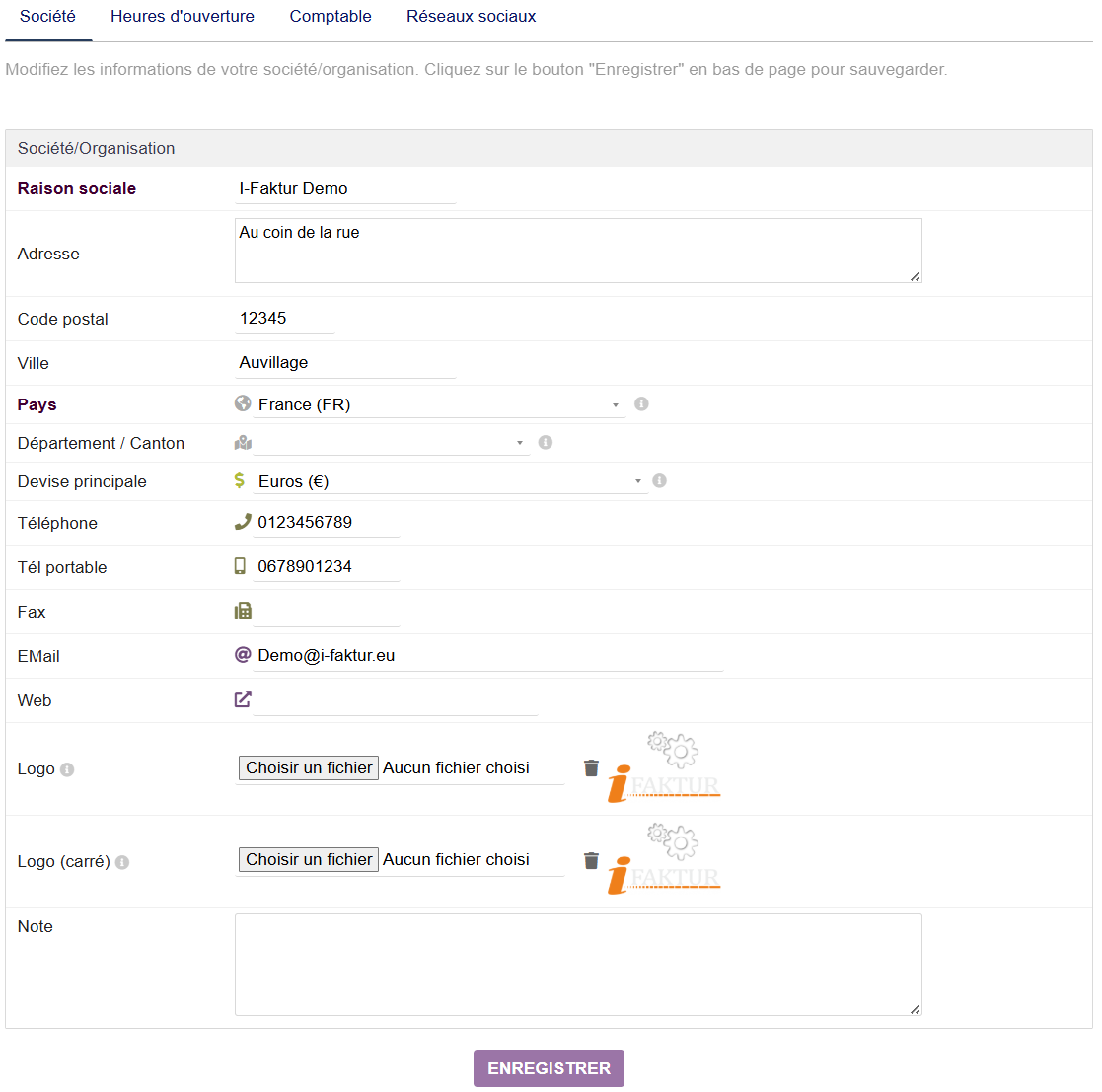Screen dimensions: 1102x1092
Task: Click Choisir un fichier for Logo
Action: pos(309,768)
